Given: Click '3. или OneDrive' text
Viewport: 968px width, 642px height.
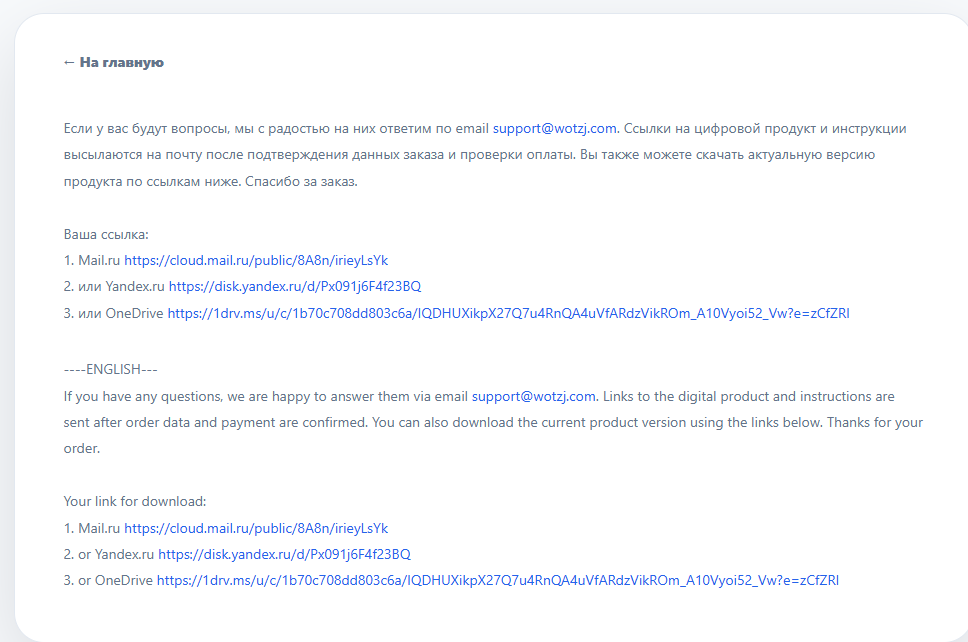Looking at the screenshot, I should coord(114,314).
